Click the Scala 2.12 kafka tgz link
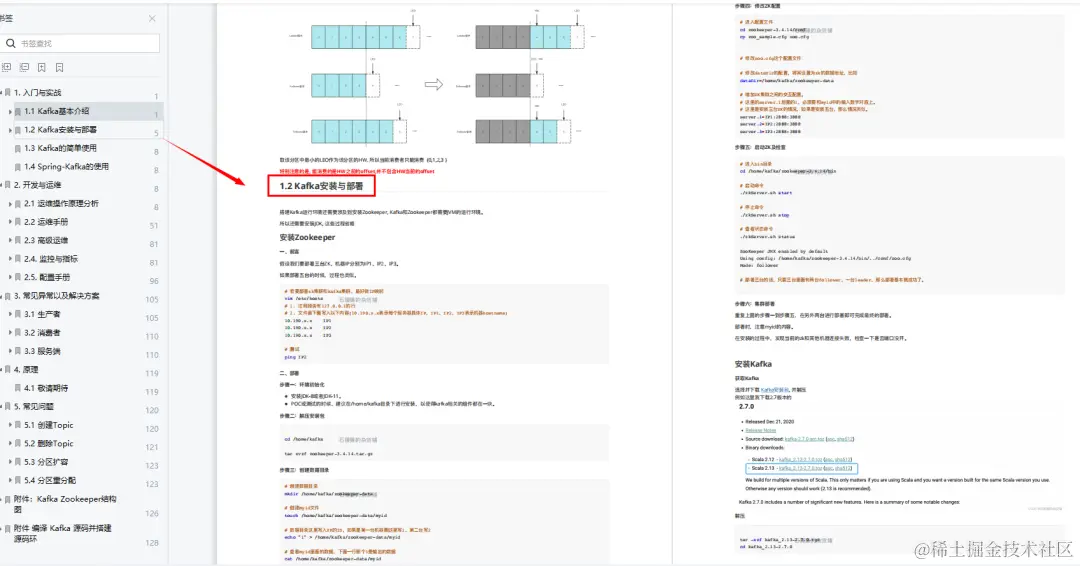The height and width of the screenshot is (566, 1080). [800, 459]
